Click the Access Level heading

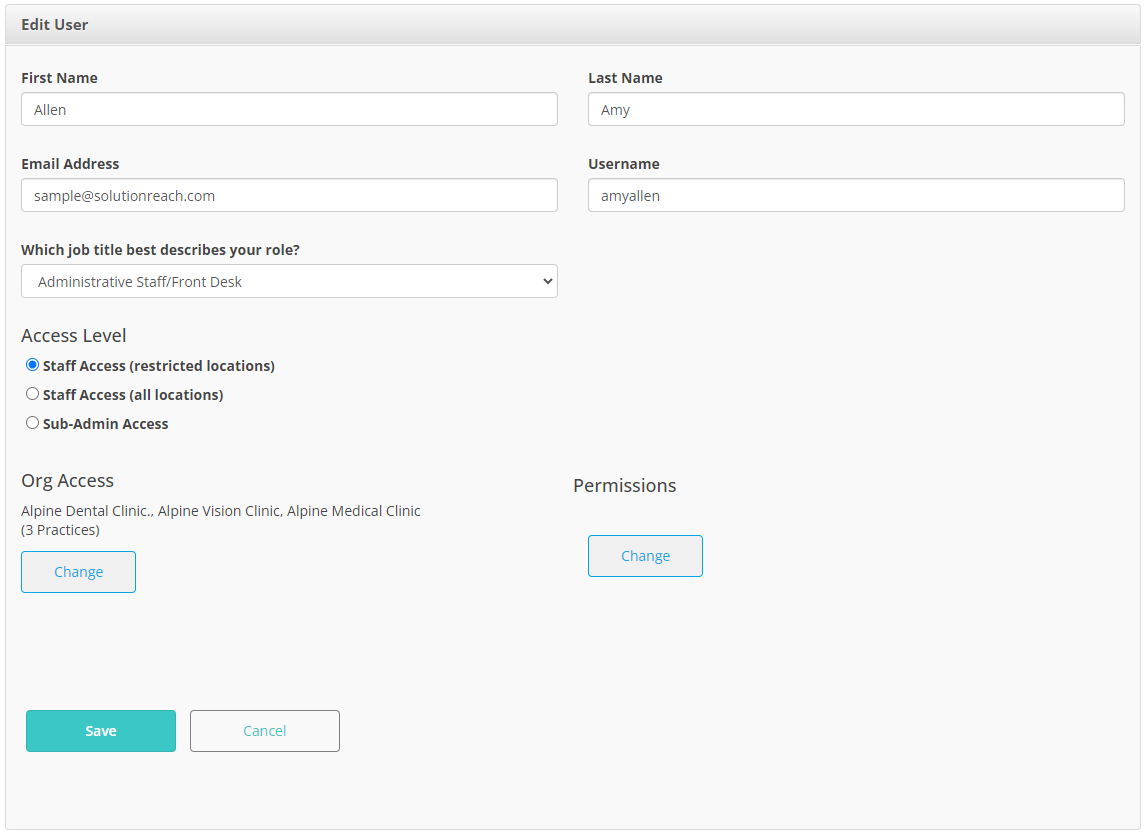(74, 336)
